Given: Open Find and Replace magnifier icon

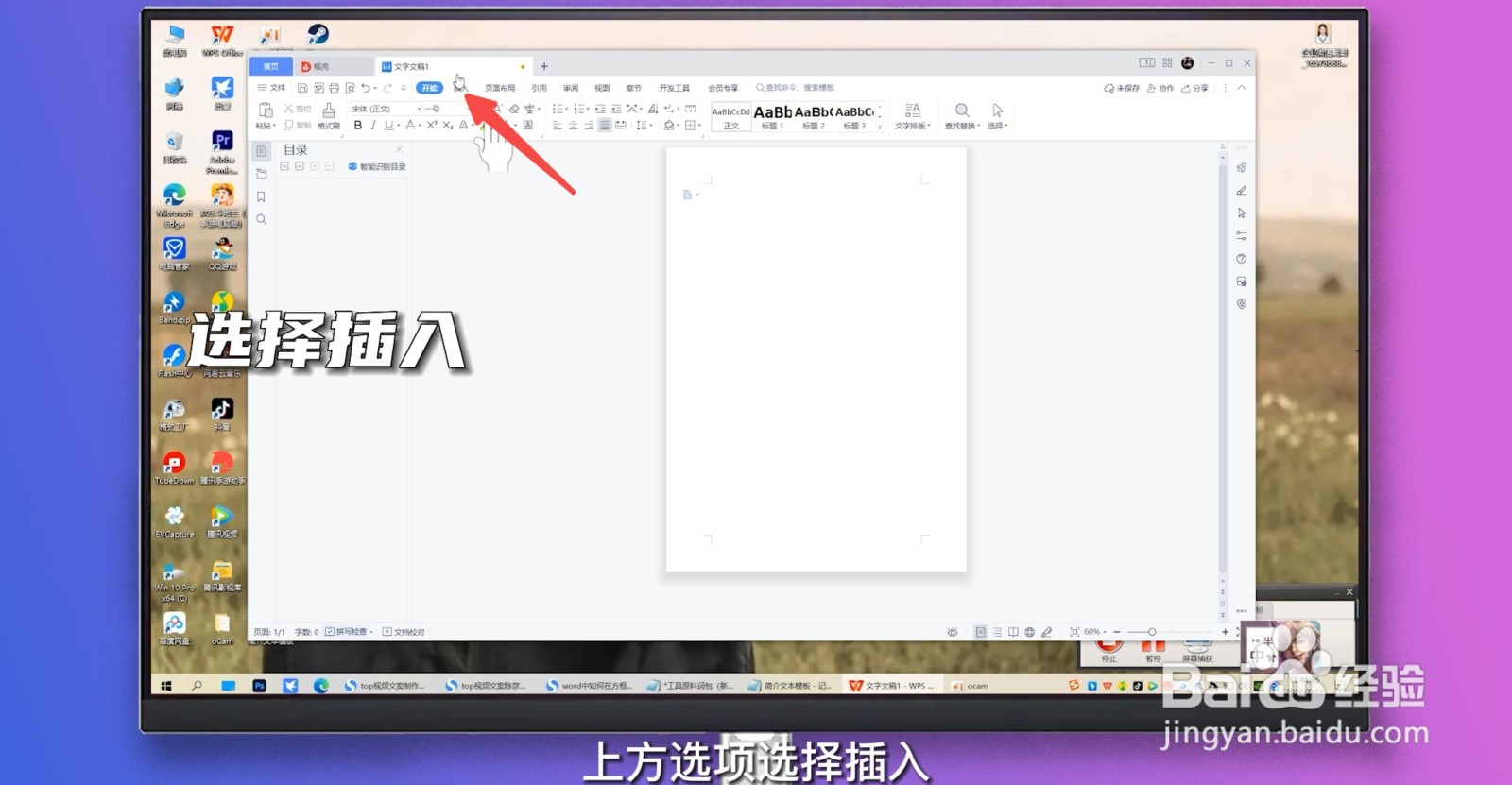Looking at the screenshot, I should (x=962, y=111).
